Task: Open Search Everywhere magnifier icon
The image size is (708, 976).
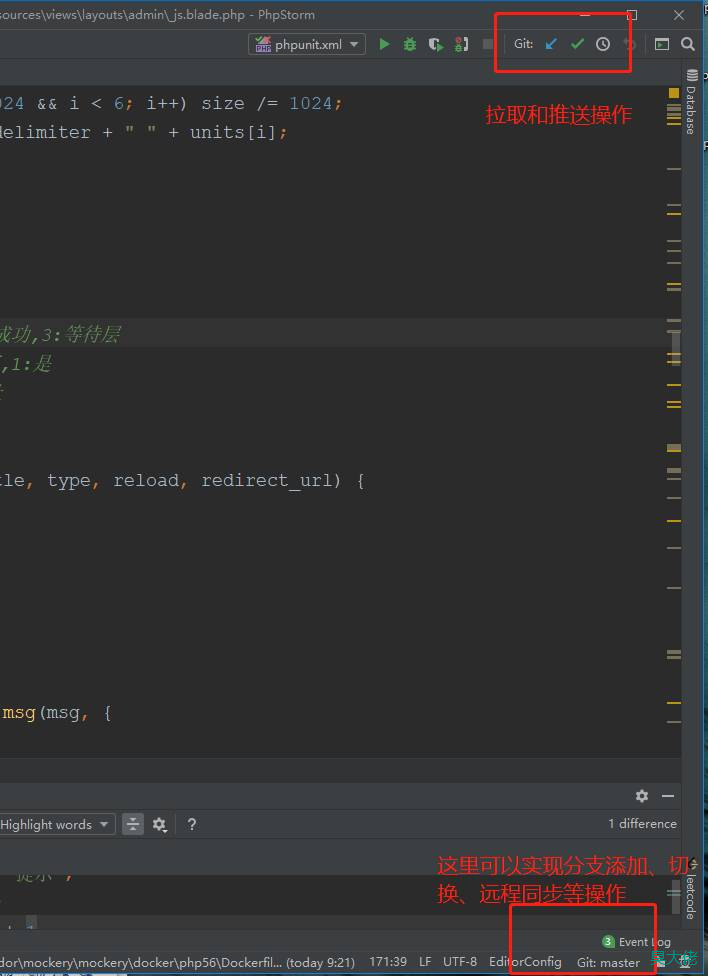Action: tap(687, 44)
